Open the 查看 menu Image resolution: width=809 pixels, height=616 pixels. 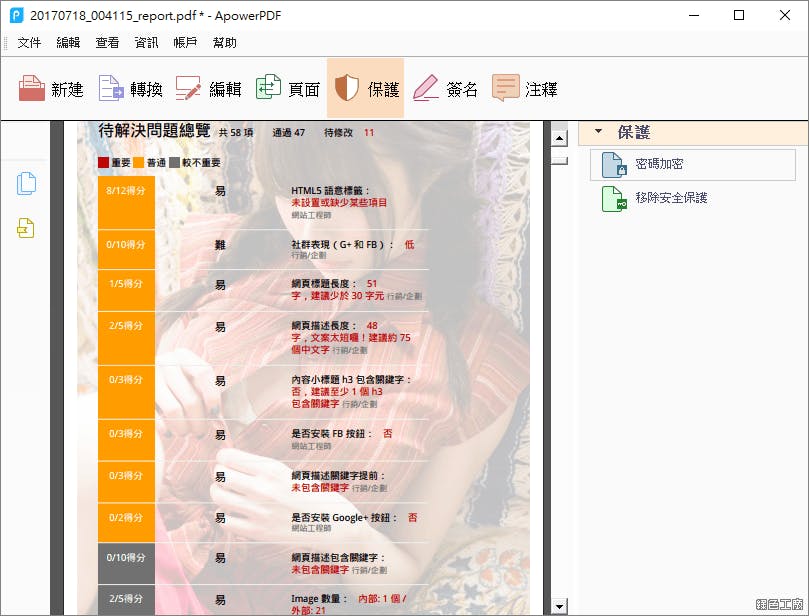point(107,42)
